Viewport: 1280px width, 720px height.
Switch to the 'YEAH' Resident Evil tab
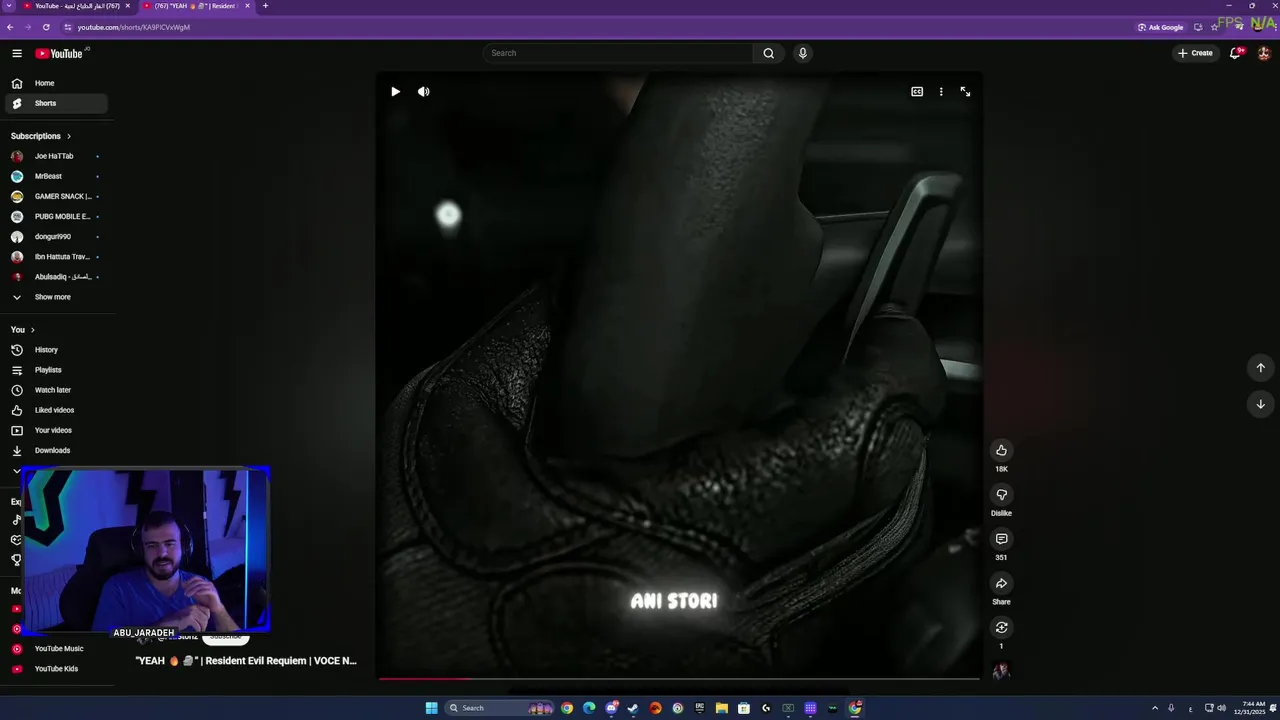195,6
